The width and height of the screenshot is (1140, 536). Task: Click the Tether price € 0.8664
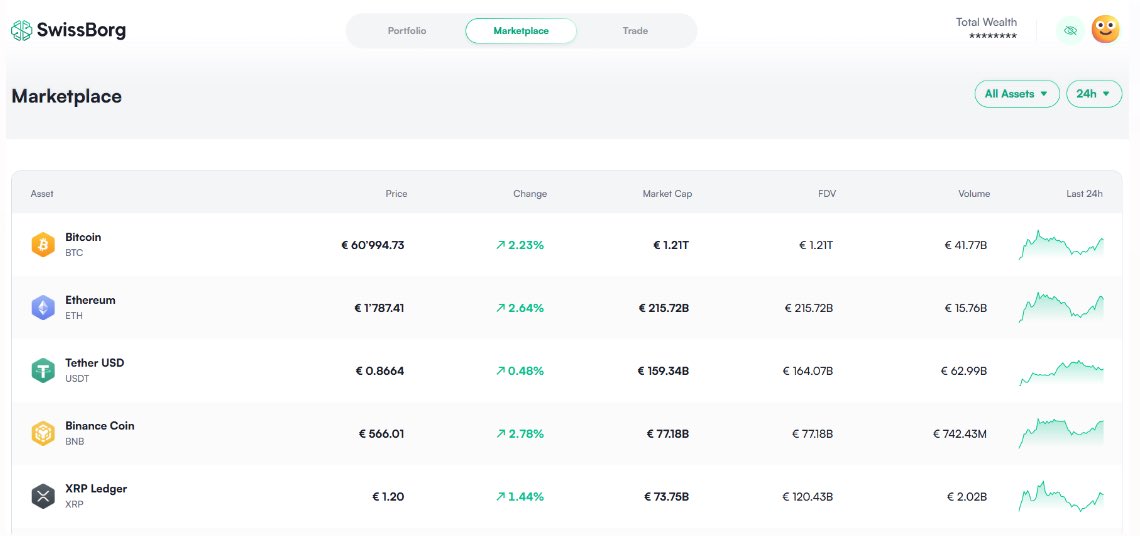click(x=380, y=371)
